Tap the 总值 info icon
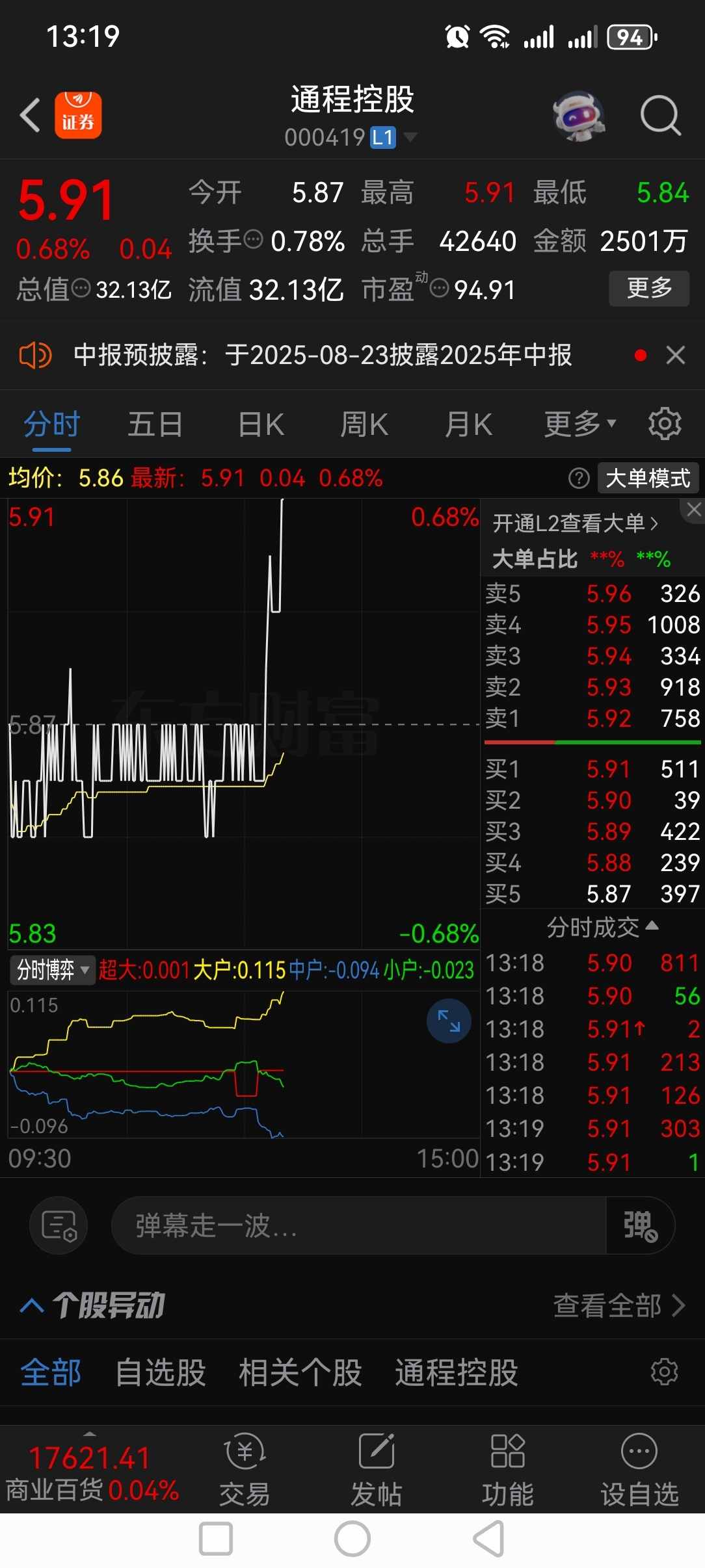This screenshot has height=1568, width=705. click(81, 288)
